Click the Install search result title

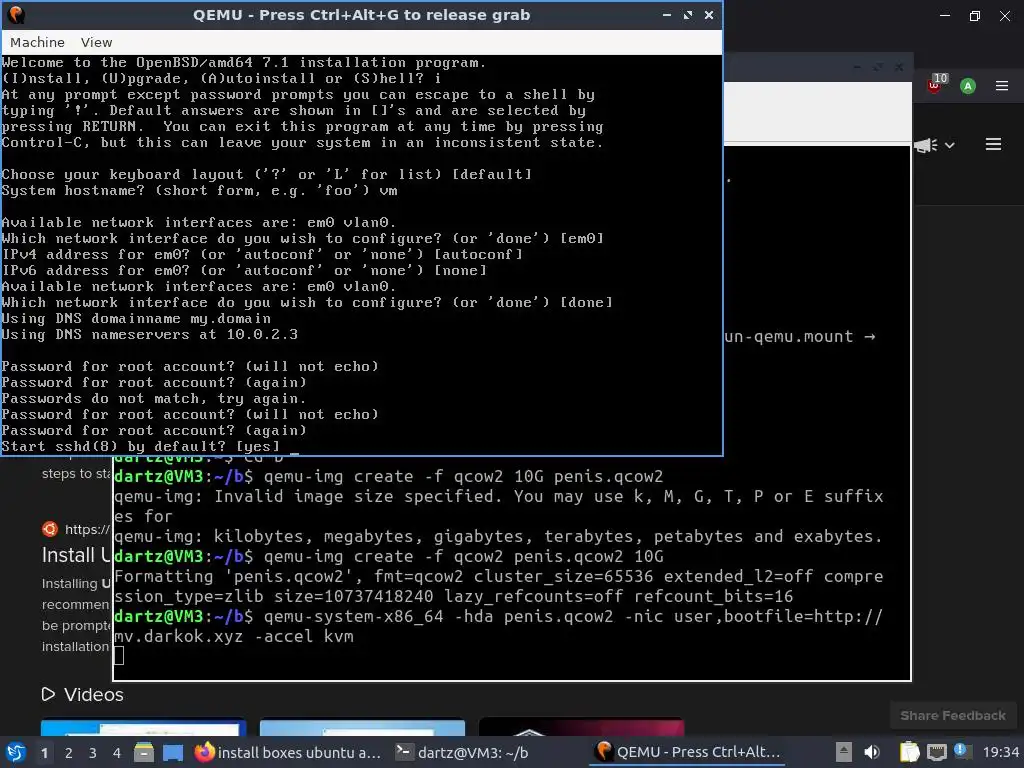(x=76, y=555)
